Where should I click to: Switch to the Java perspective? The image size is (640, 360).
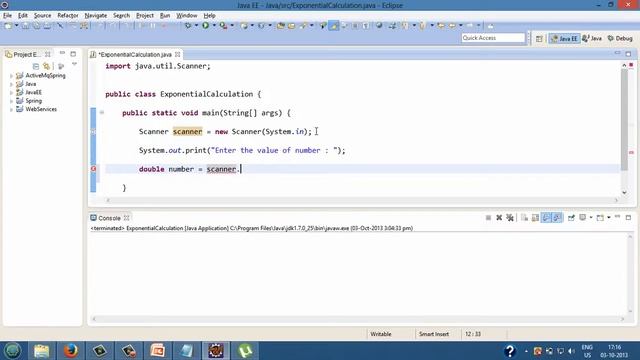coord(592,38)
